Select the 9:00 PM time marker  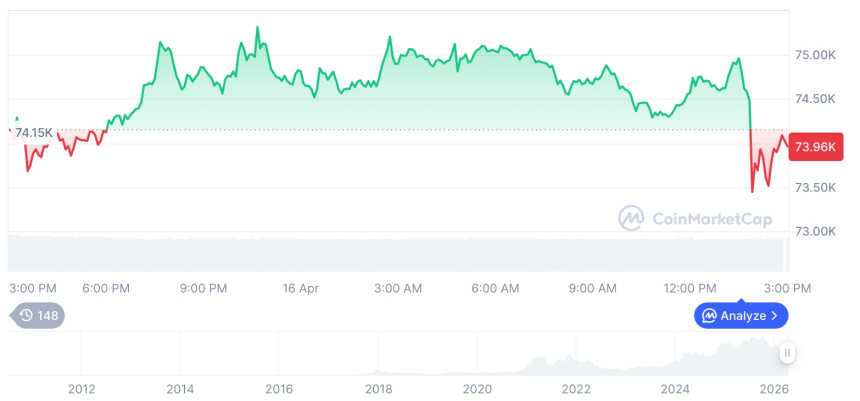(x=203, y=288)
